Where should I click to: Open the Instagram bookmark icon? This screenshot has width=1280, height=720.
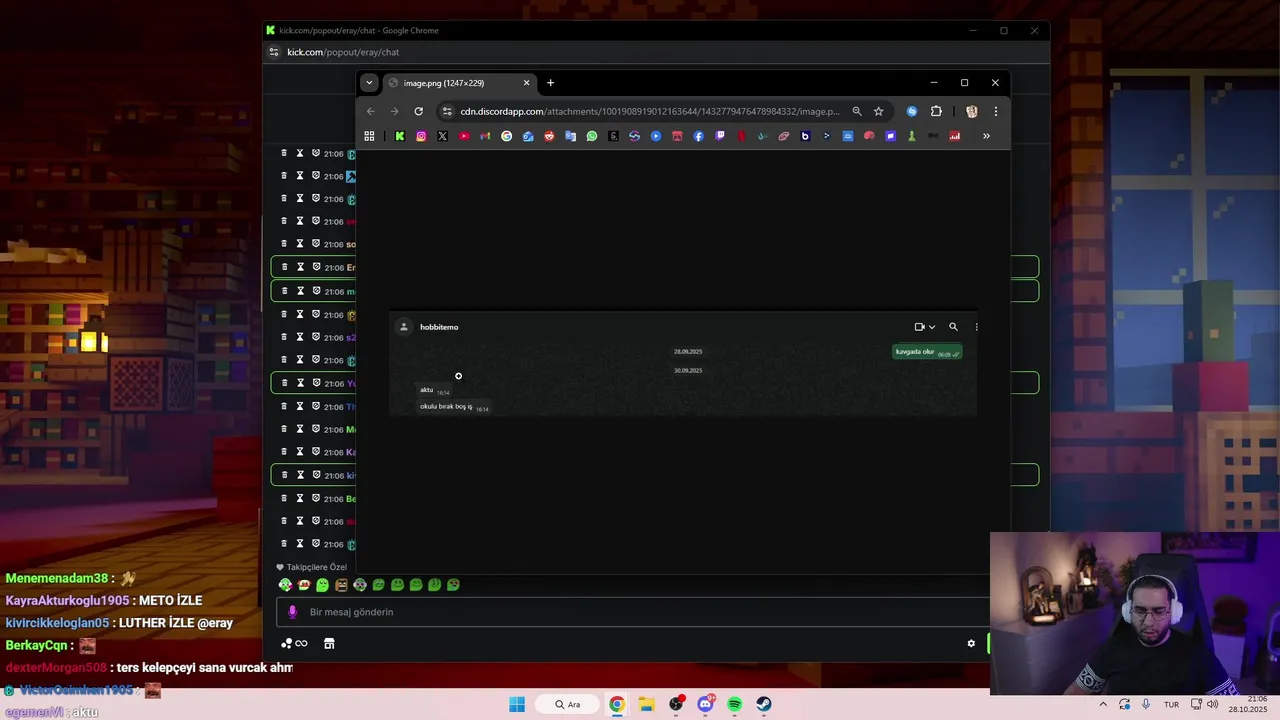pyautogui.click(x=421, y=136)
